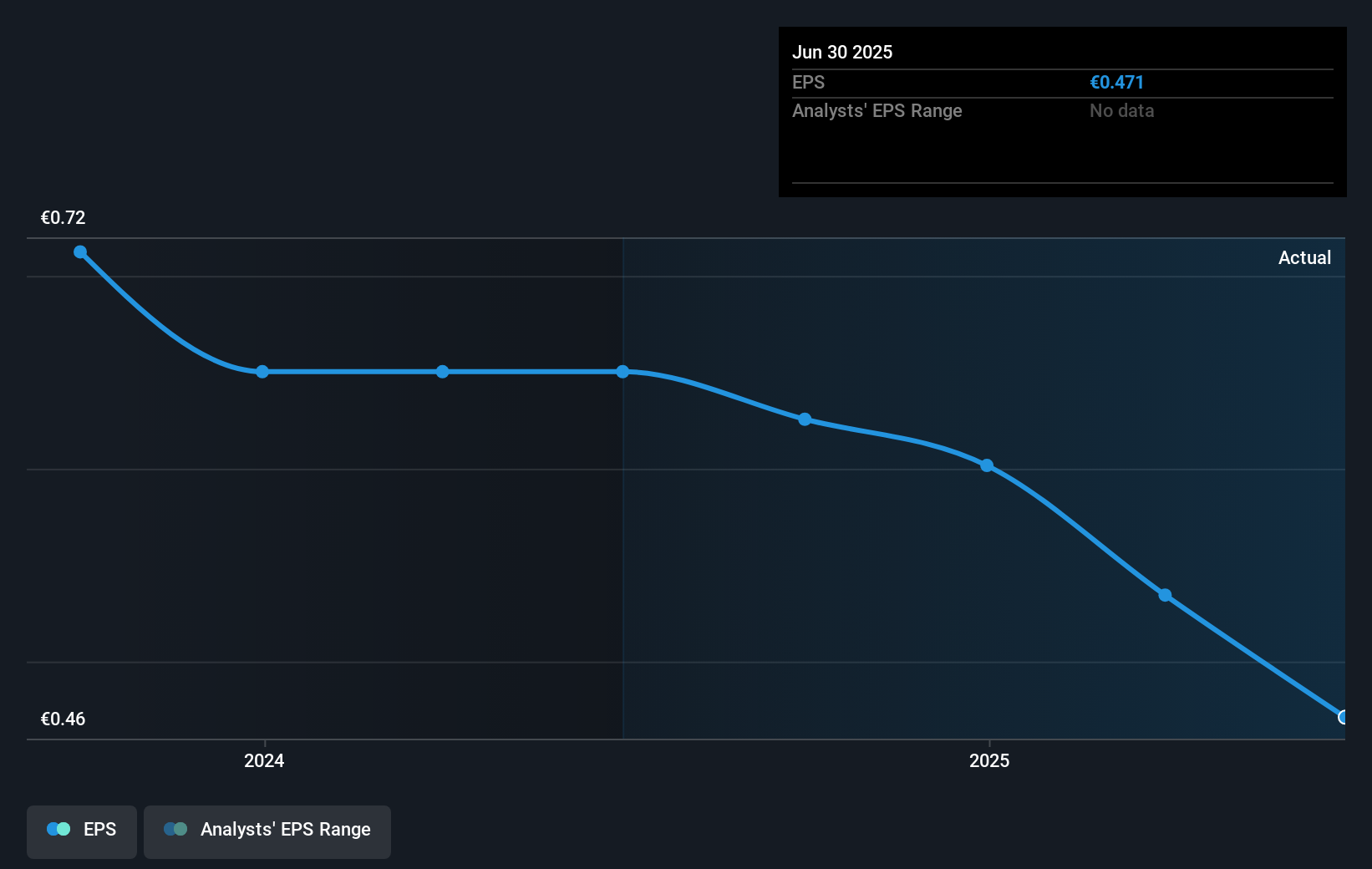
Task: Select the second-to-last EPS data point
Action: 1165,596
